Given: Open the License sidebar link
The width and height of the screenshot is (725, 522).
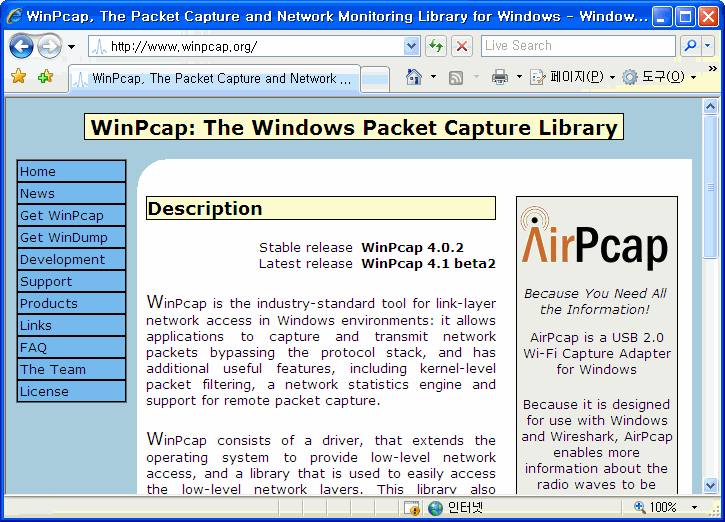Looking at the screenshot, I should (71, 391).
